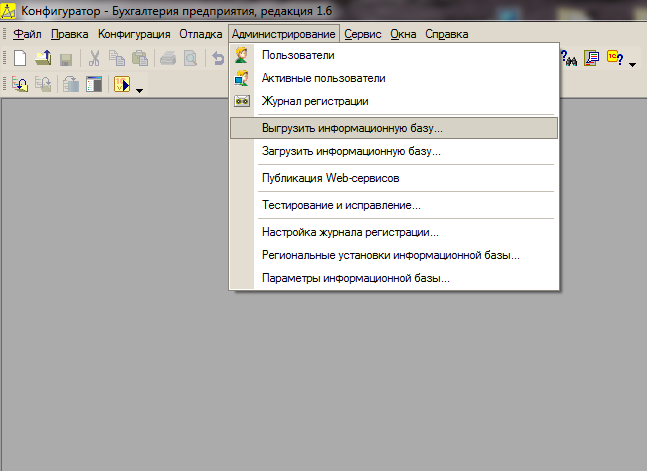Open Настройка журнала регистрации...
This screenshot has width=647, height=471.
click(x=394, y=232)
